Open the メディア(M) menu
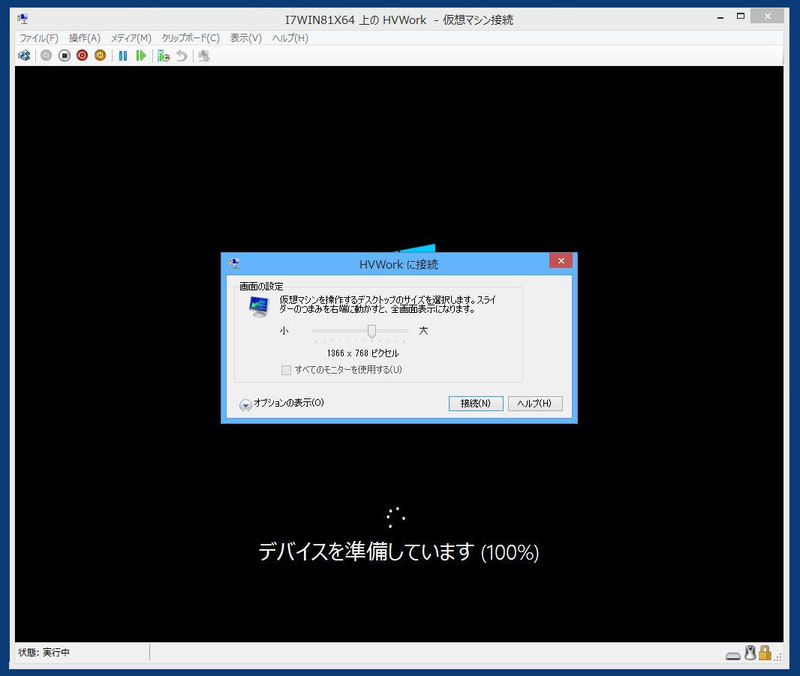 pyautogui.click(x=131, y=38)
